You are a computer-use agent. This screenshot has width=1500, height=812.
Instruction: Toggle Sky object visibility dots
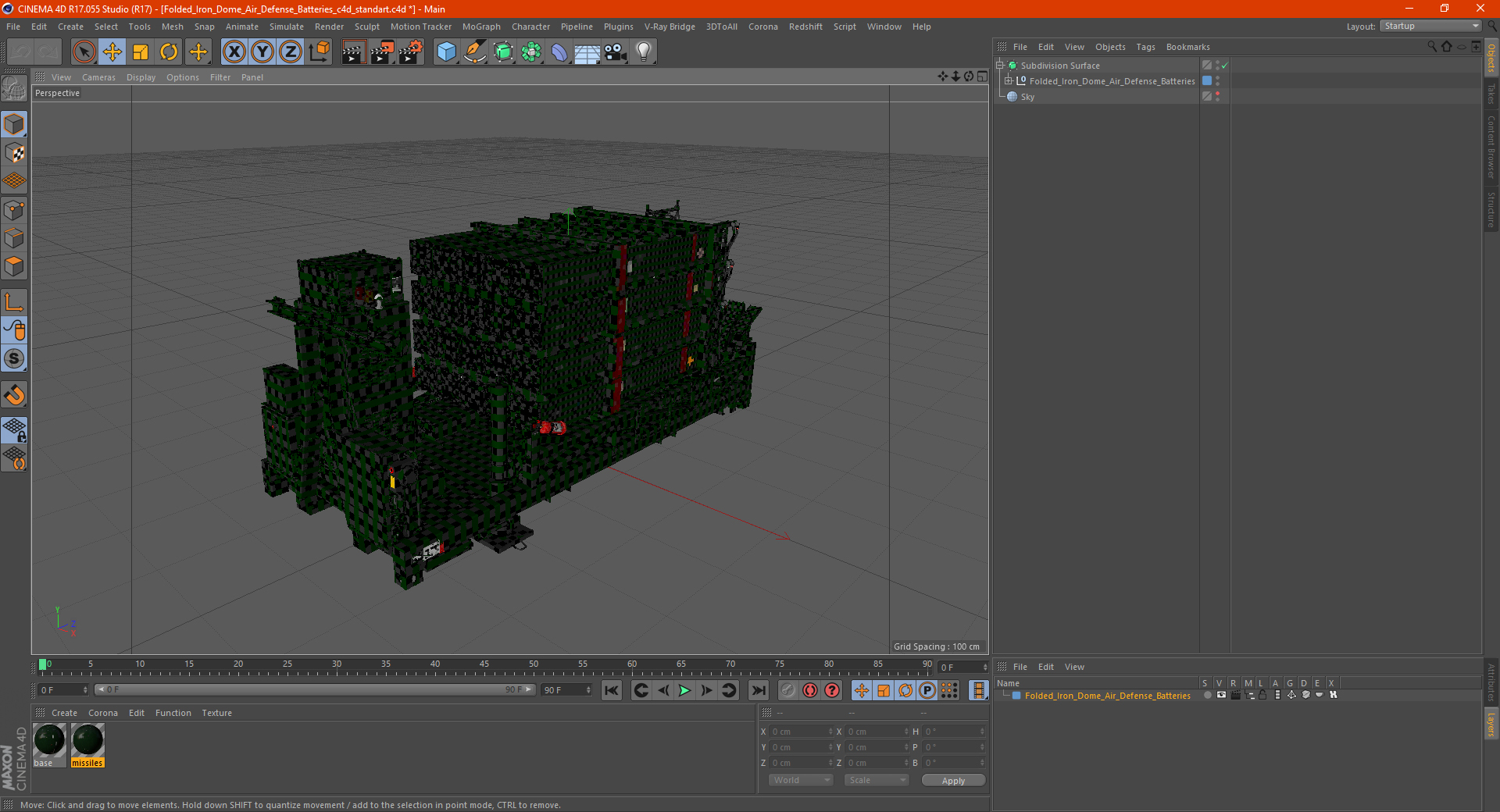[x=1217, y=97]
